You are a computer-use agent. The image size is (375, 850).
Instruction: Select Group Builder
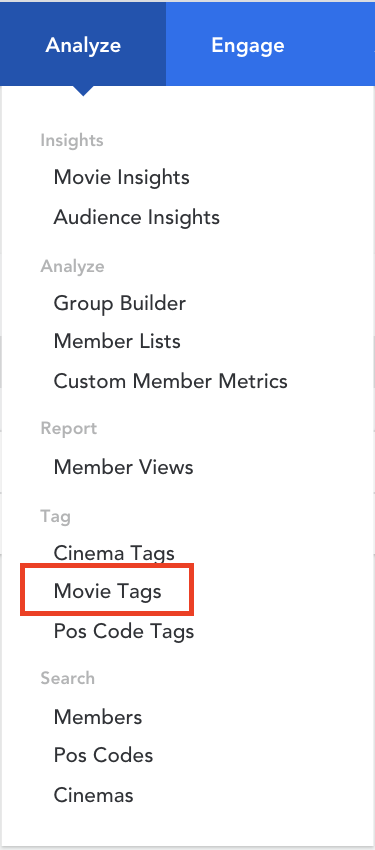[x=120, y=303]
